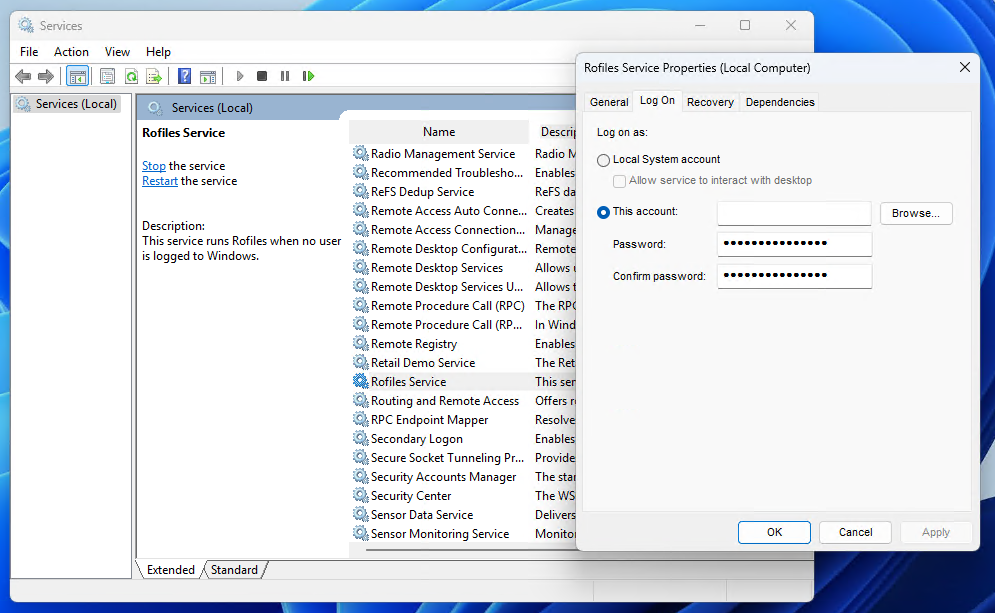The height and width of the screenshot is (613, 995).
Task: Switch to the Extended view tab
Action: [171, 570]
